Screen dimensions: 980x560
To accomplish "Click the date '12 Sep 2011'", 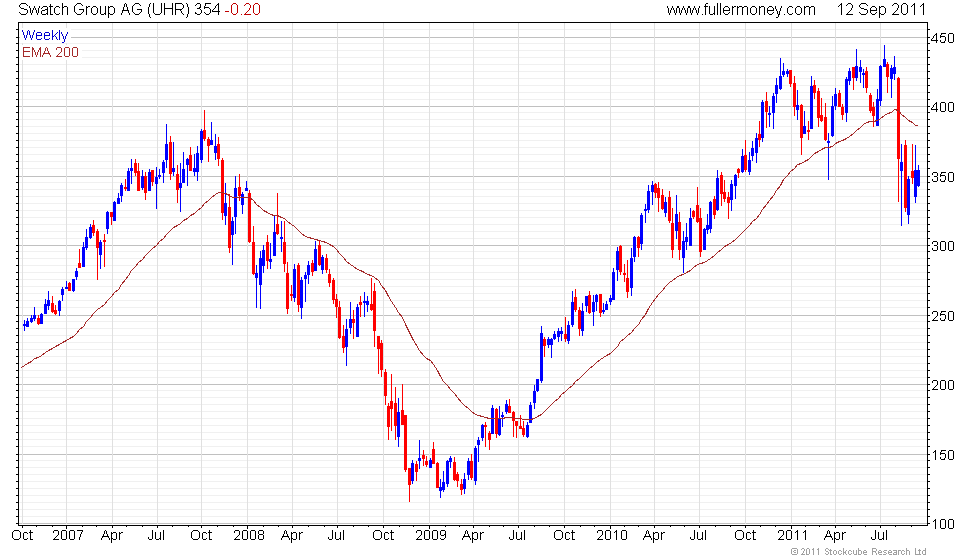I will (881, 9).
